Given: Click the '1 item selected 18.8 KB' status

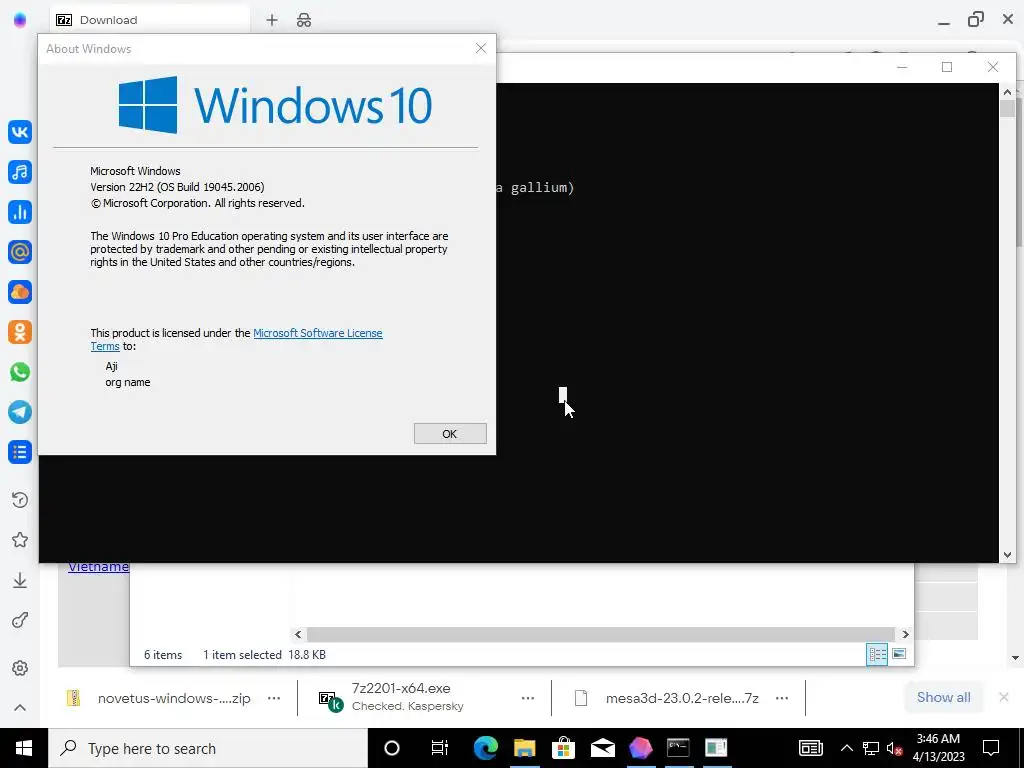Looking at the screenshot, I should coord(264,655).
